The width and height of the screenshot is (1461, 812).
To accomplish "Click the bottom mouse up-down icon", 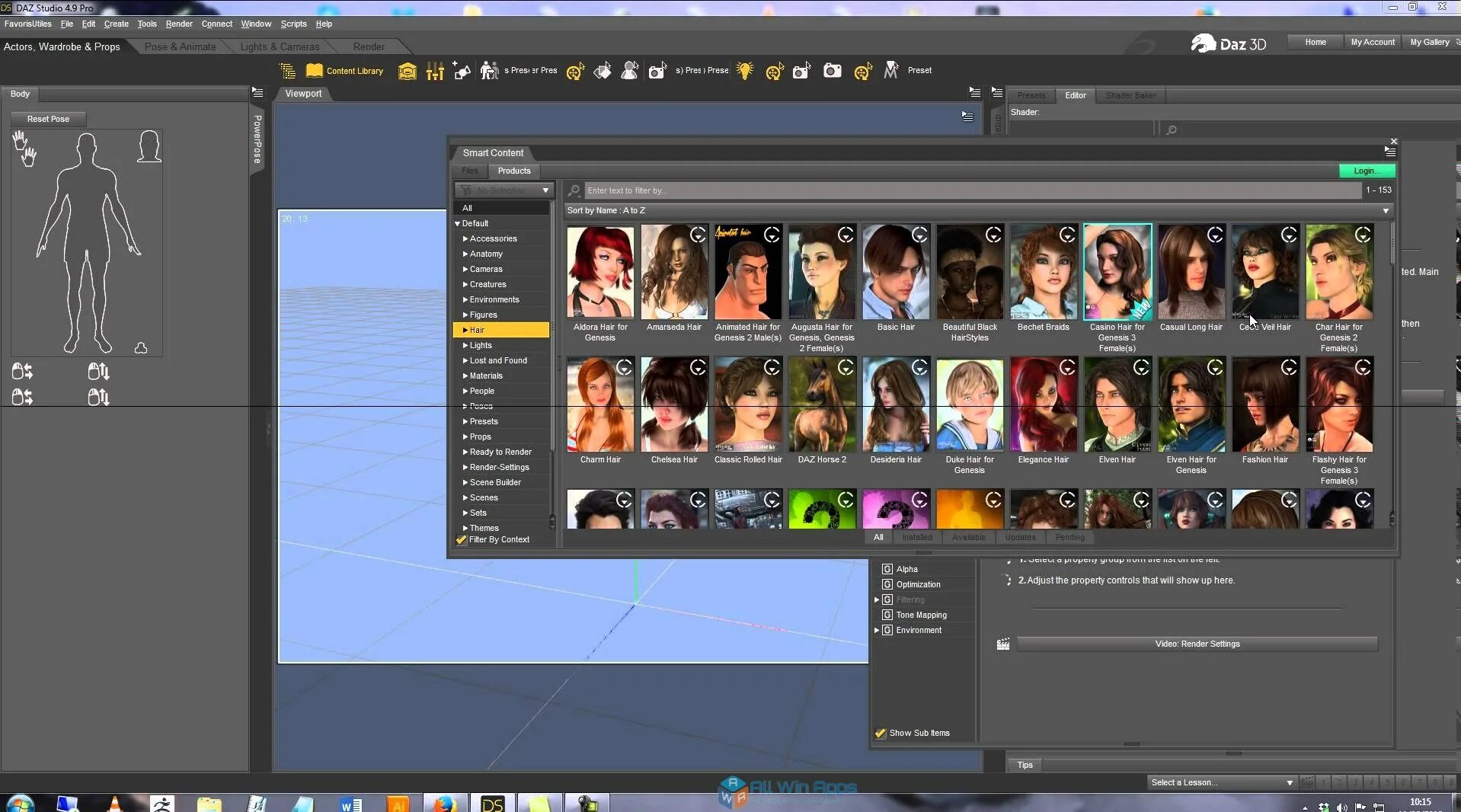I will coord(98,397).
